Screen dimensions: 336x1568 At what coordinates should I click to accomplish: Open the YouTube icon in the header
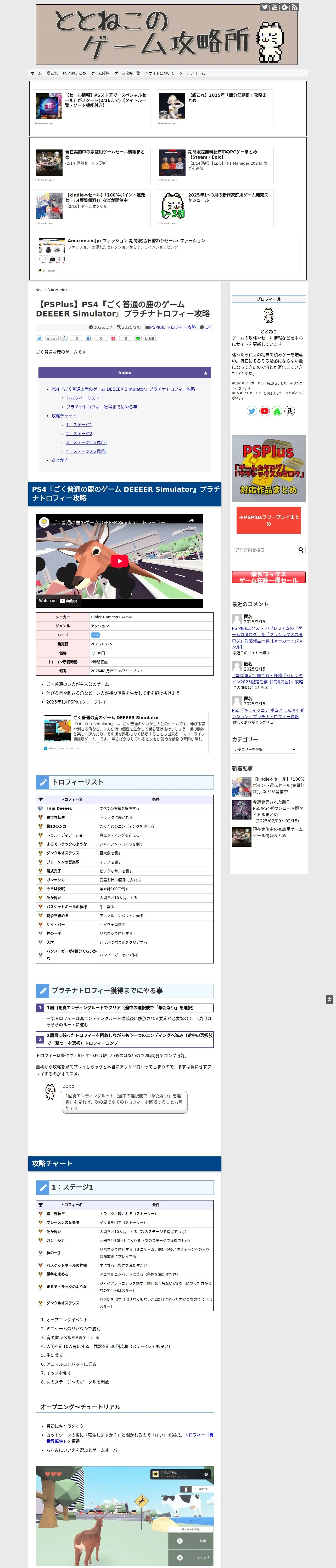[x=275, y=7]
